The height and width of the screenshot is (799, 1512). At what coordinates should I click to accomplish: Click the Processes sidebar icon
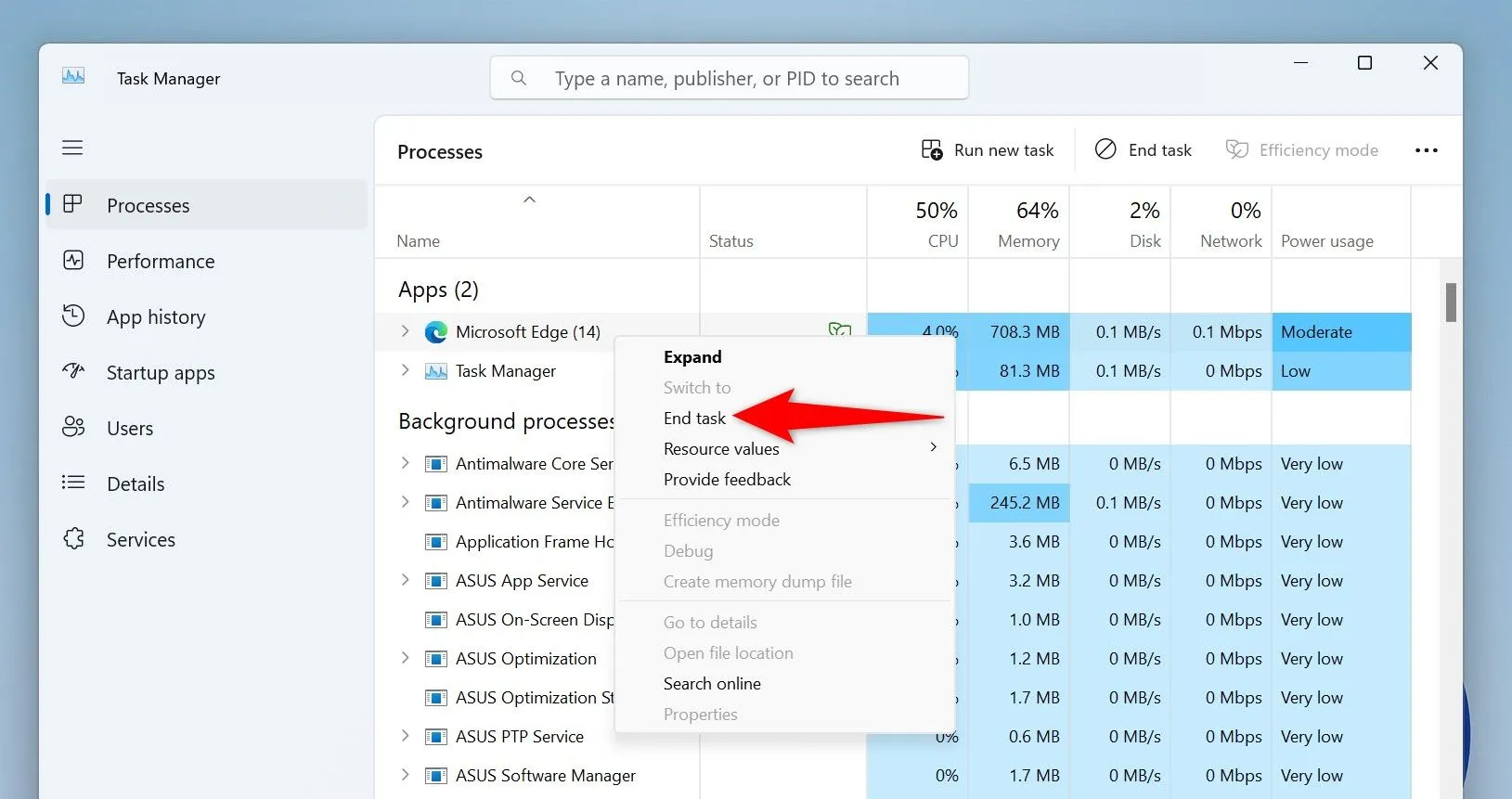click(x=72, y=204)
